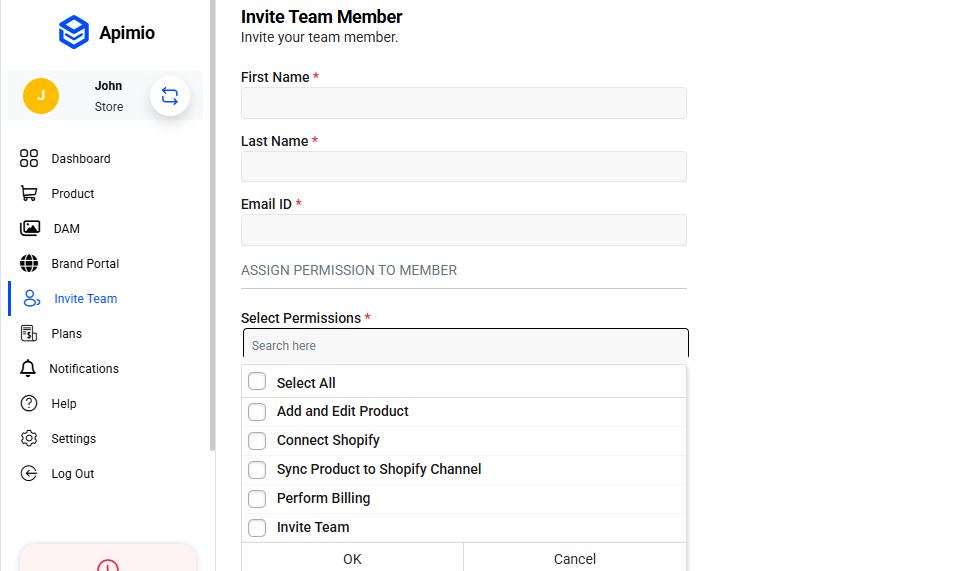This screenshot has height=571, width=953.
Task: Click the Dashboard grid icon
Action: pyautogui.click(x=29, y=159)
